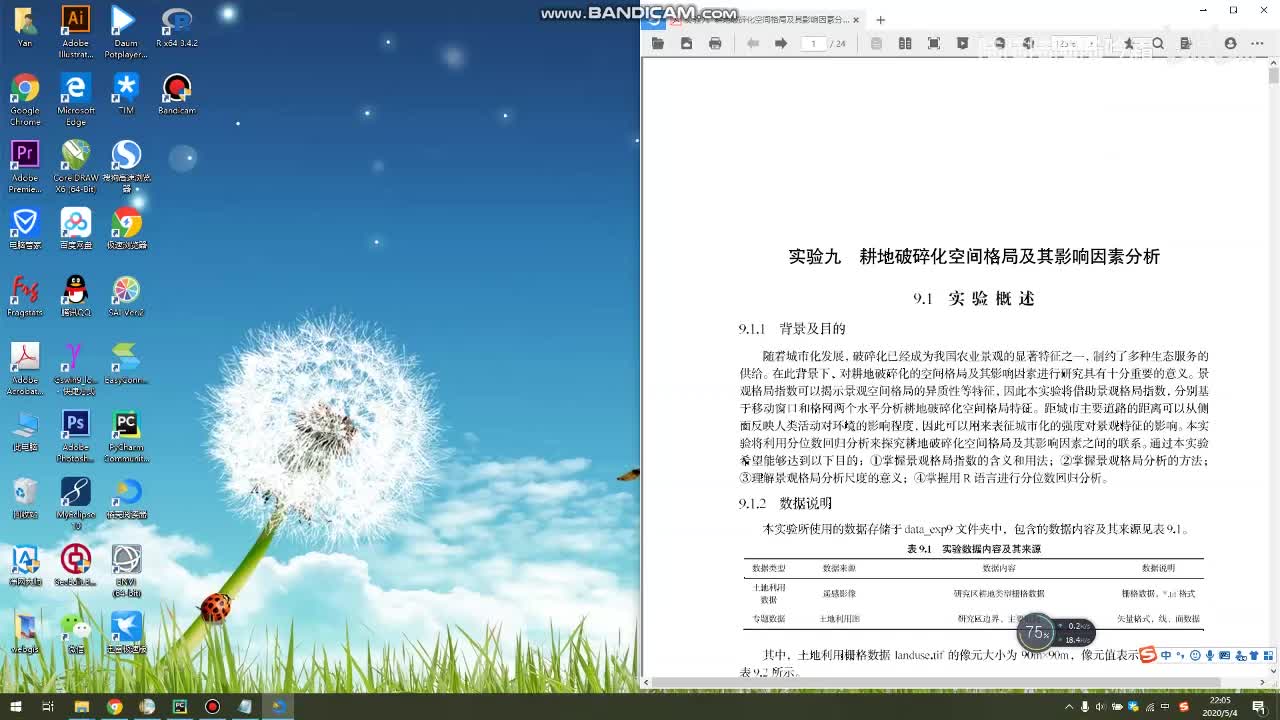Viewport: 1280px width, 720px height.
Task: Open Windows Start menu
Action: (x=15, y=706)
